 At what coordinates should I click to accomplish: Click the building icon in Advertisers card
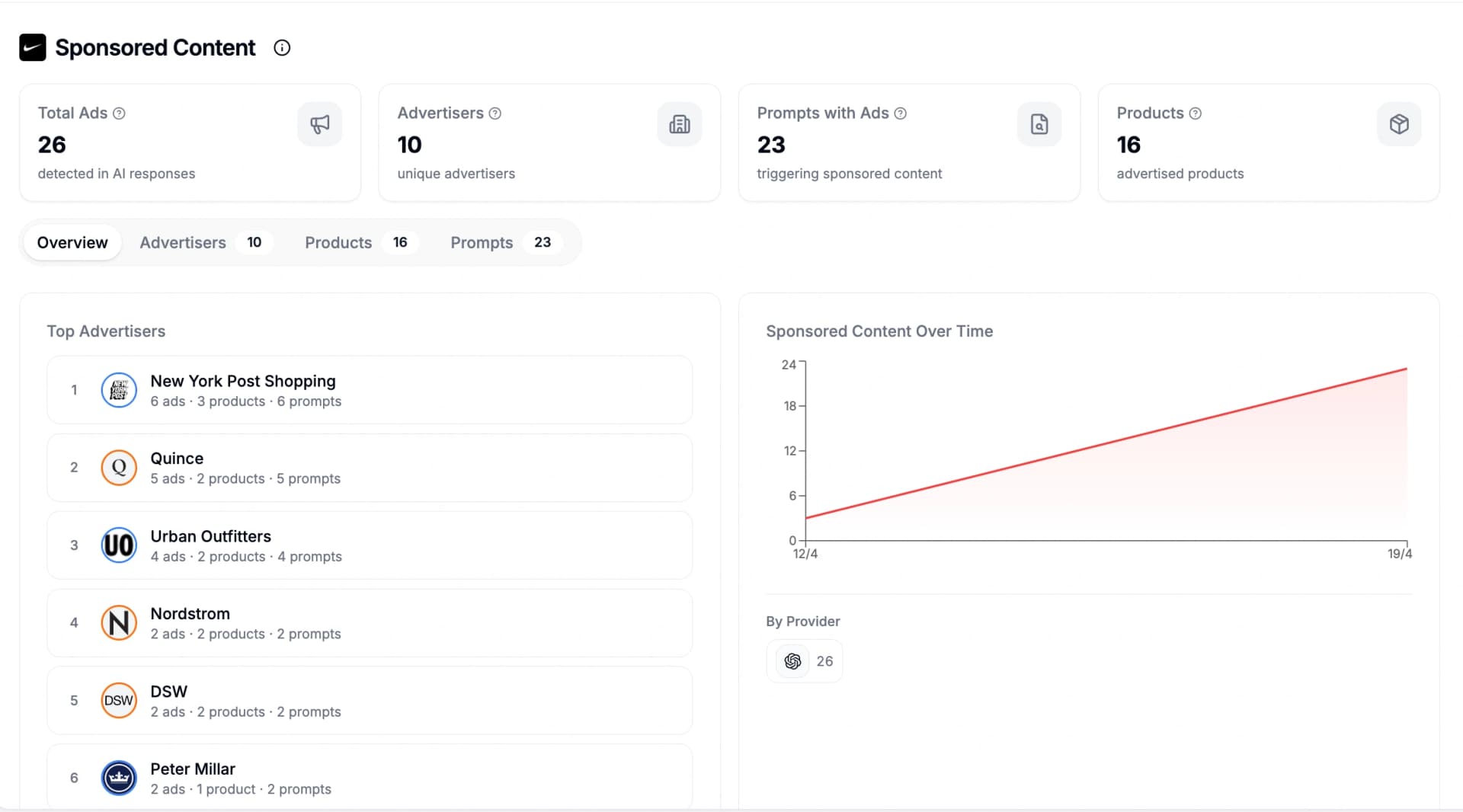[680, 124]
